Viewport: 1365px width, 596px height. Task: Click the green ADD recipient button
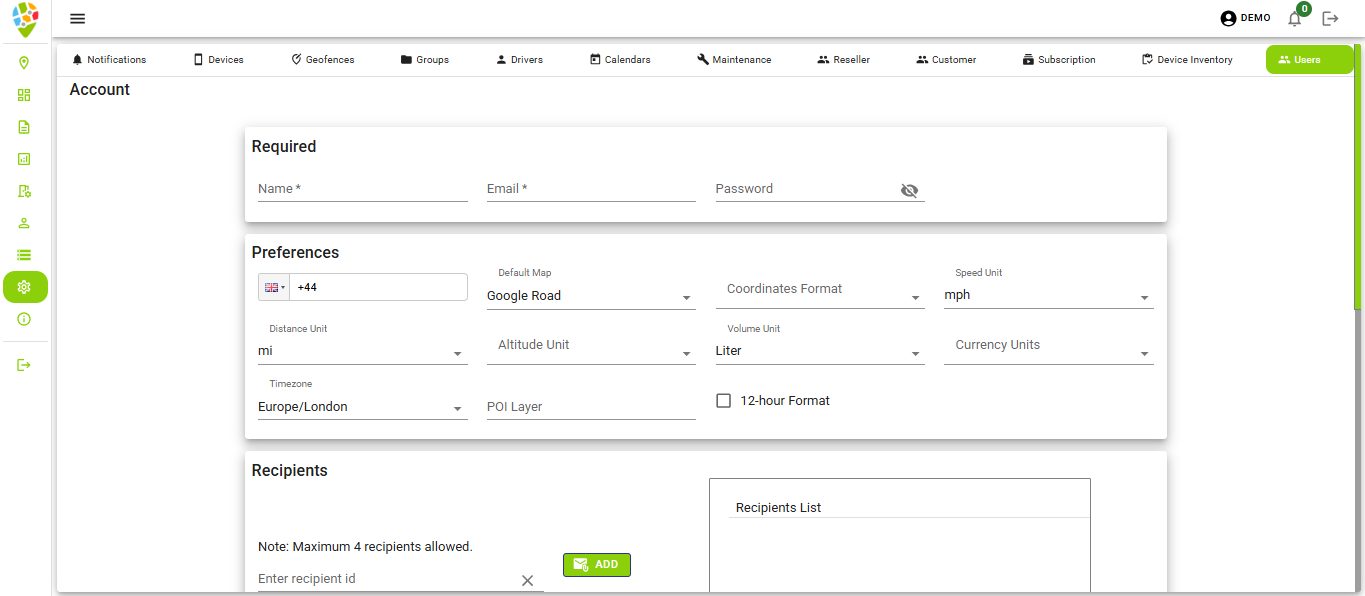pos(596,564)
